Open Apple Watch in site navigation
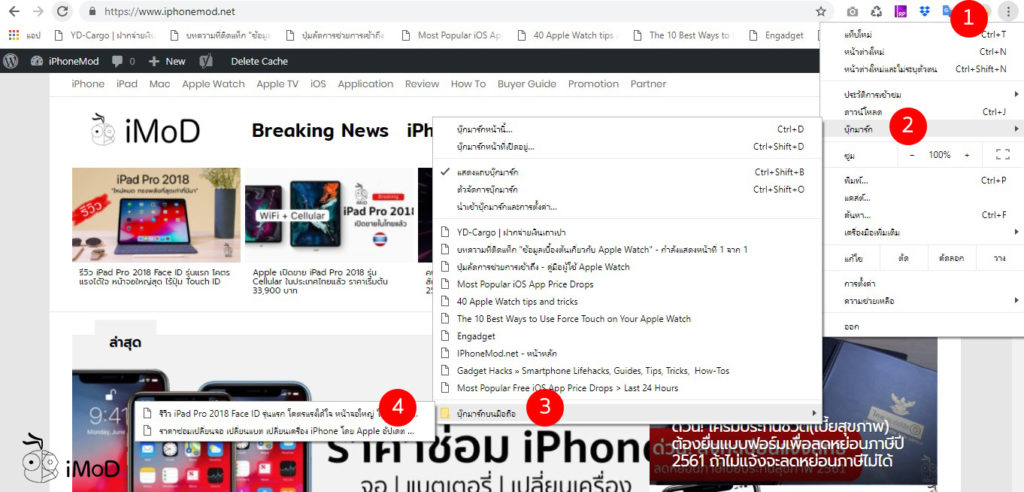The image size is (1024, 492). point(214,84)
